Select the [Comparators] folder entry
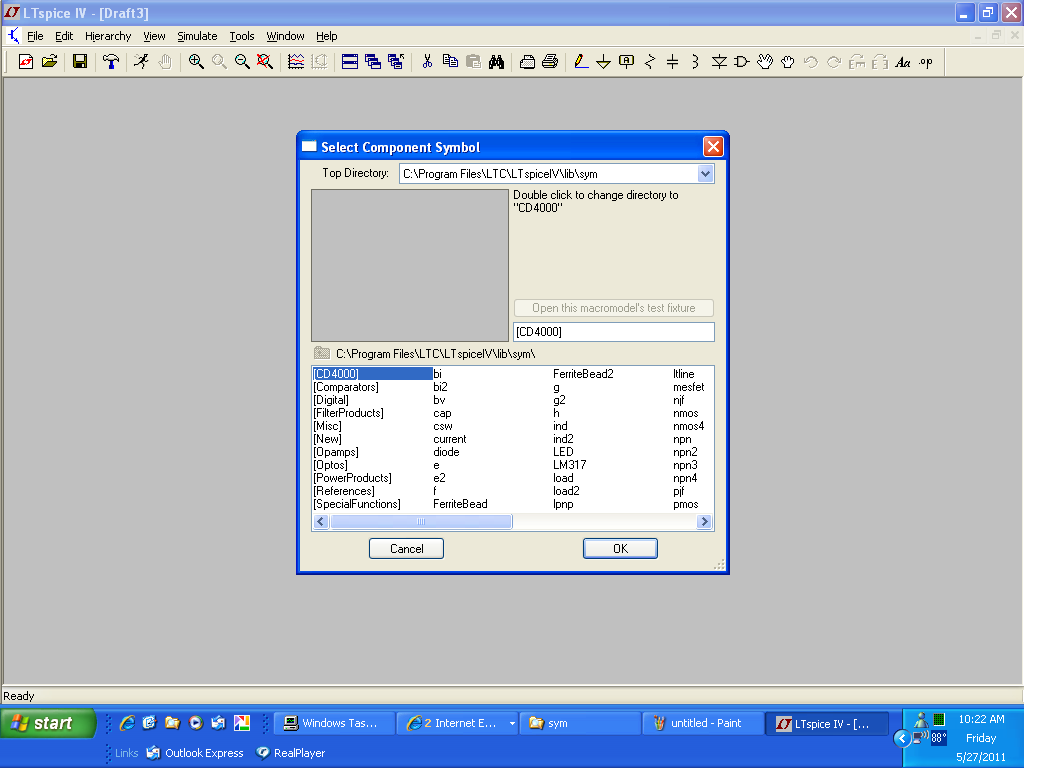Viewport: 1042px width, 770px height. (x=346, y=387)
